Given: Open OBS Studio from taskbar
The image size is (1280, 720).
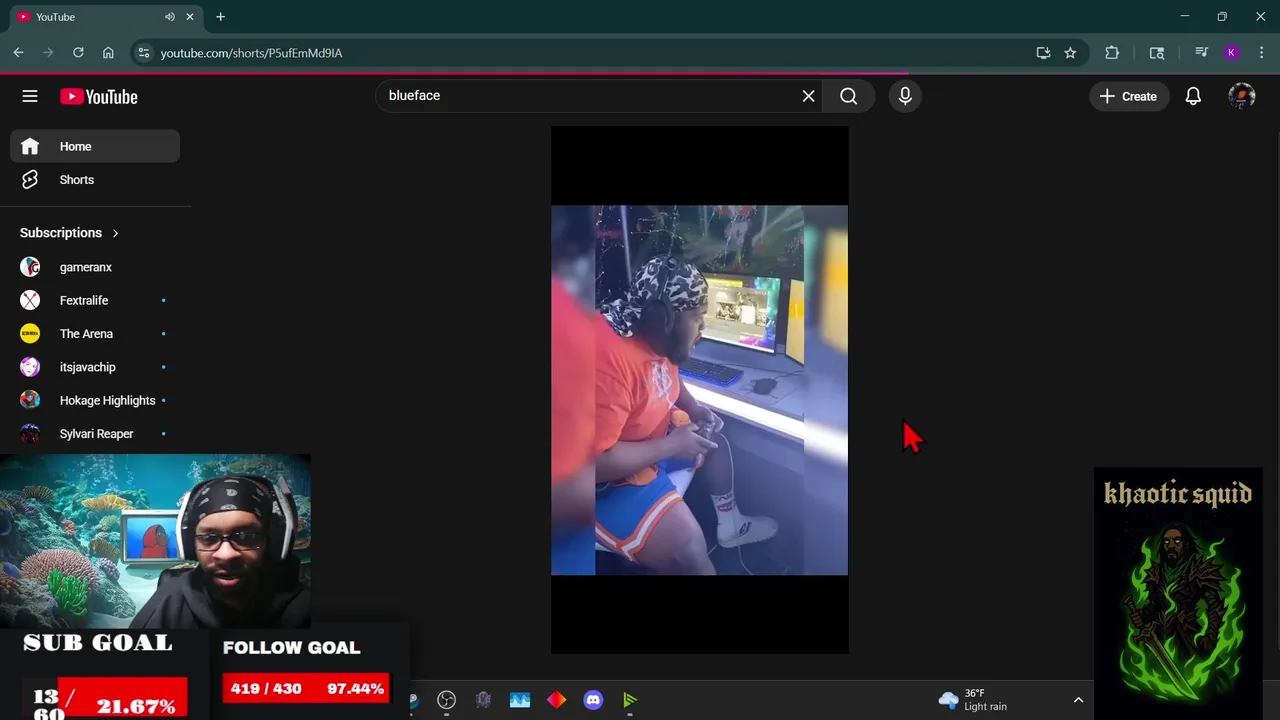Looking at the screenshot, I should (446, 700).
